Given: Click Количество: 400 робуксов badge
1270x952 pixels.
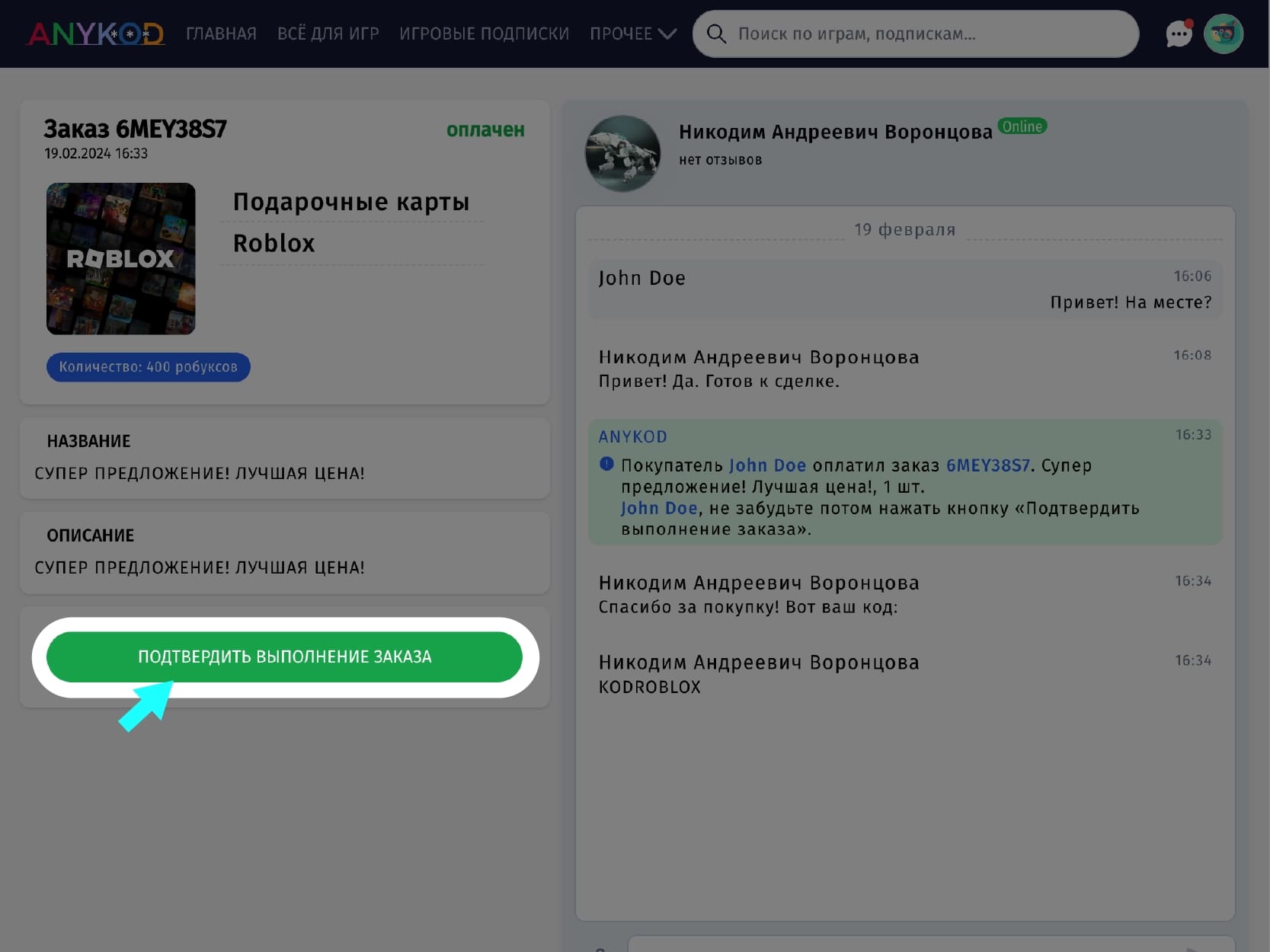Looking at the screenshot, I should 149,367.
